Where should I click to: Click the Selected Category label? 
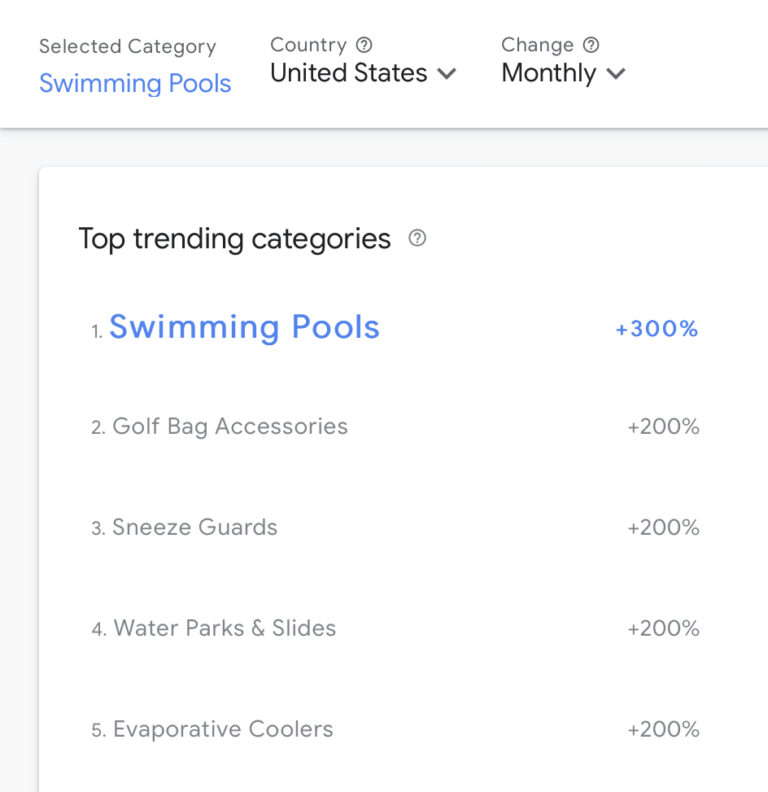coord(127,47)
